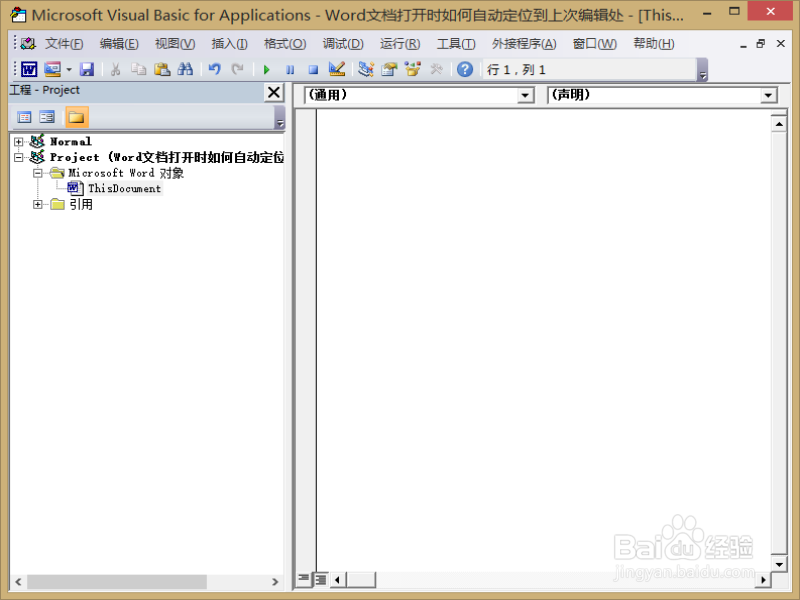Image resolution: width=800 pixels, height=600 pixels.
Task: Click into the code editor area
Action: tap(543, 339)
